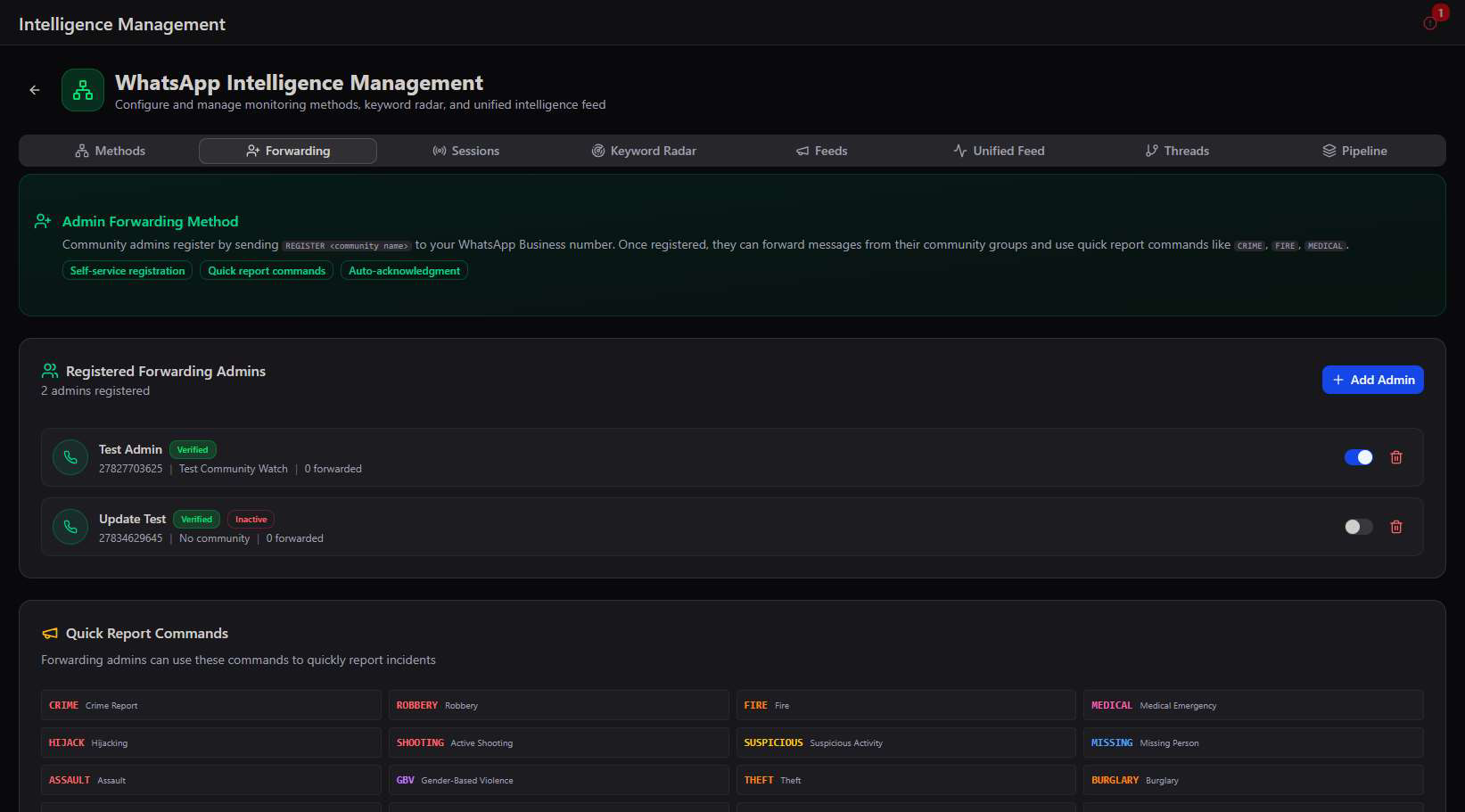
Task: Click the Self-service registration tag
Action: pyautogui.click(x=128, y=270)
